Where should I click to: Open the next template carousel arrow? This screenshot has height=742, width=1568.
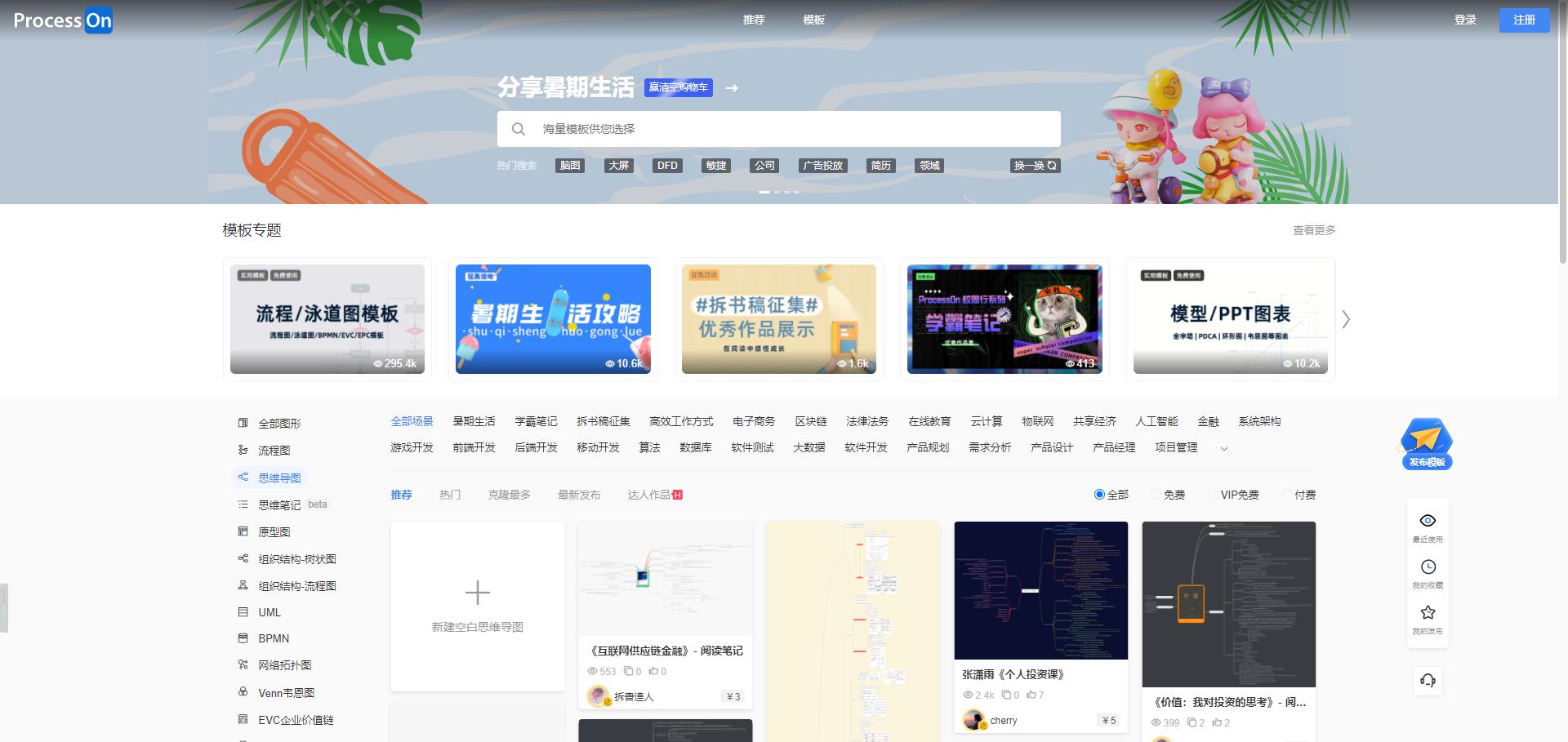1346,320
